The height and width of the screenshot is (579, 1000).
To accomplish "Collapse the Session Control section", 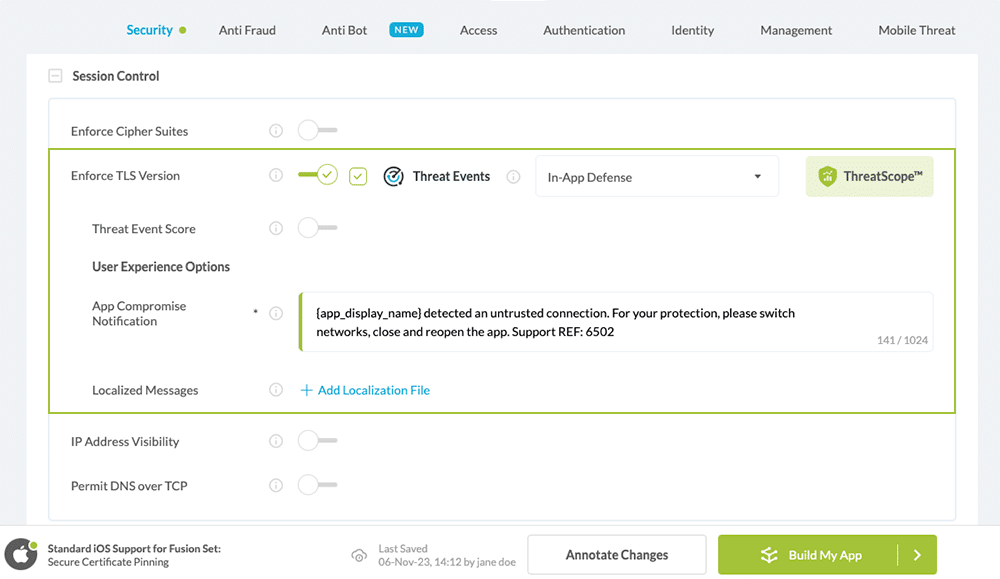I will (x=54, y=75).
